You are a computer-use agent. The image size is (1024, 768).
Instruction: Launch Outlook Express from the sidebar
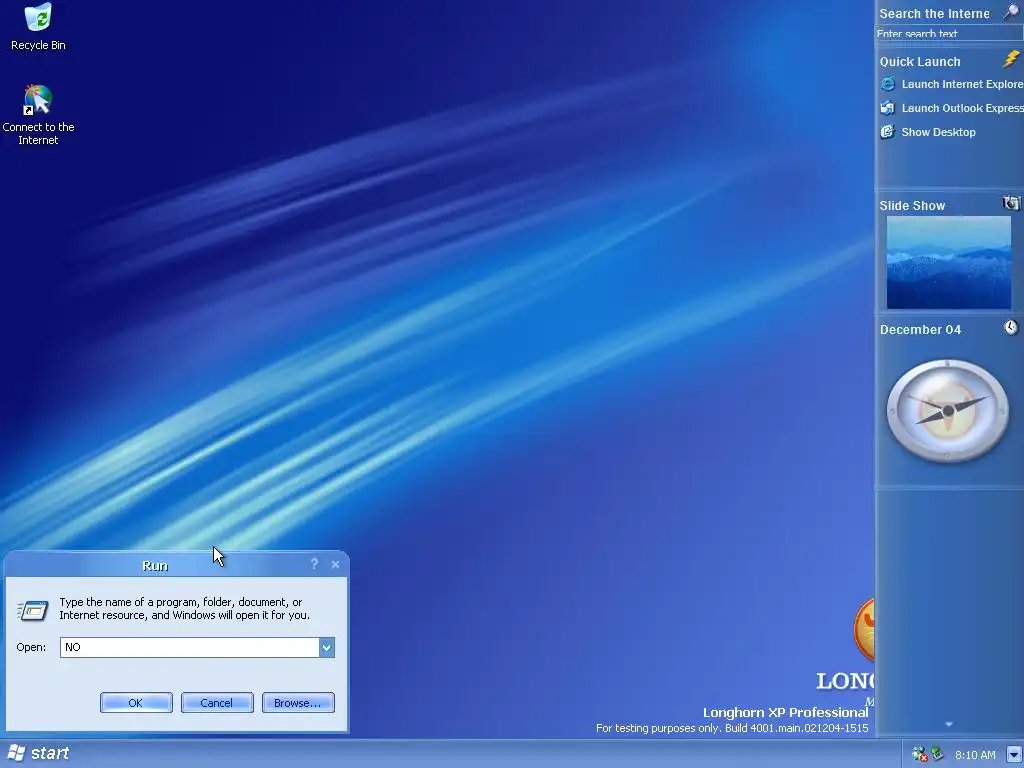pyautogui.click(x=962, y=108)
